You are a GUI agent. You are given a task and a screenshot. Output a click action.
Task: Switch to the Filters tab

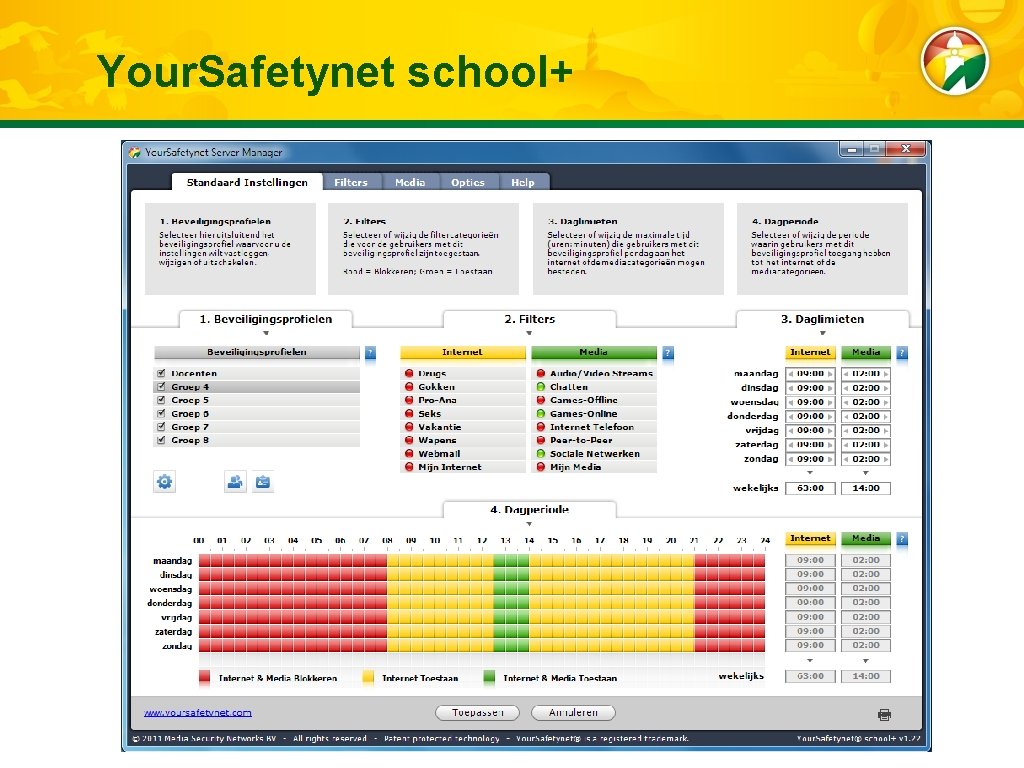click(x=351, y=182)
